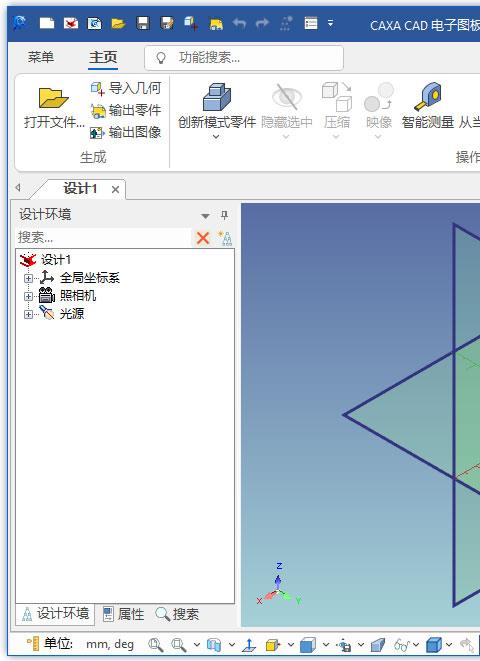Click the Save As disk-with-pencil icon

click(167, 23)
